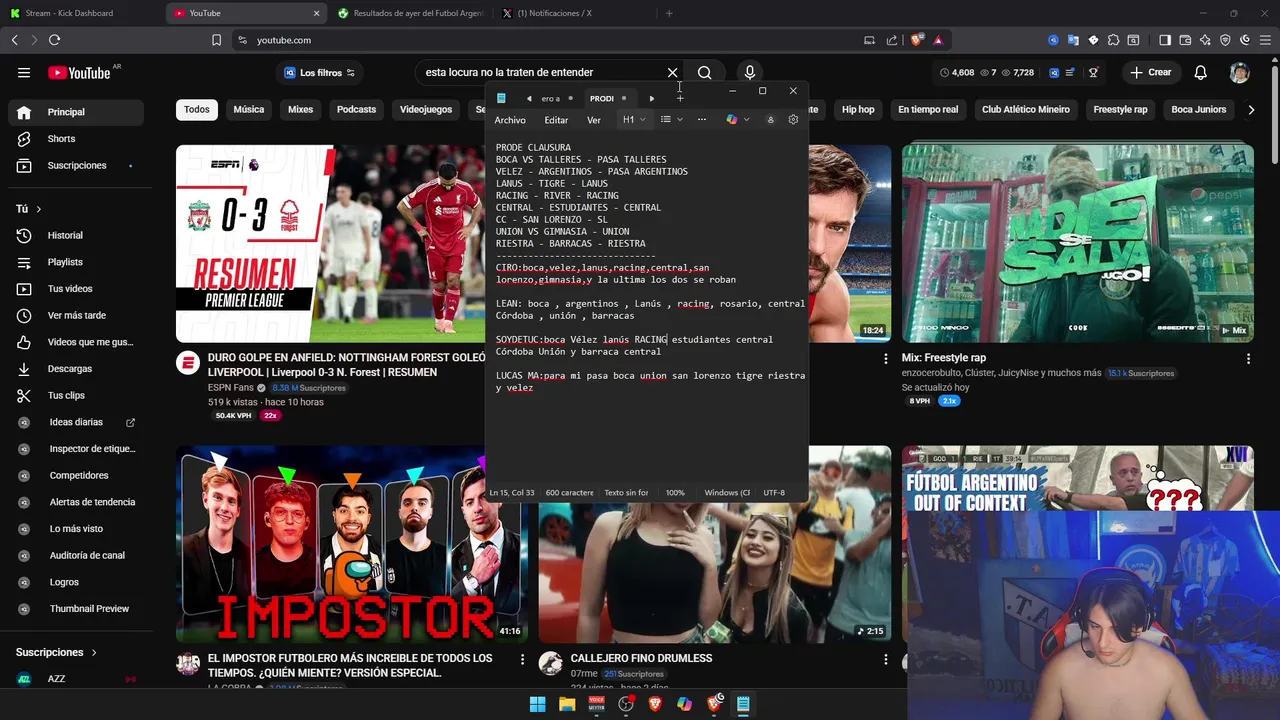Toggle the browser sidebar panel icon
This screenshot has width=1280, height=720.
[1165, 40]
